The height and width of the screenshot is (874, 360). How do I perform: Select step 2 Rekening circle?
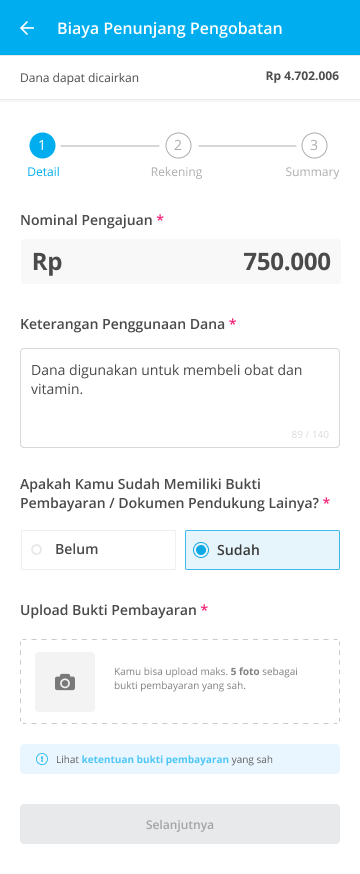point(178,146)
